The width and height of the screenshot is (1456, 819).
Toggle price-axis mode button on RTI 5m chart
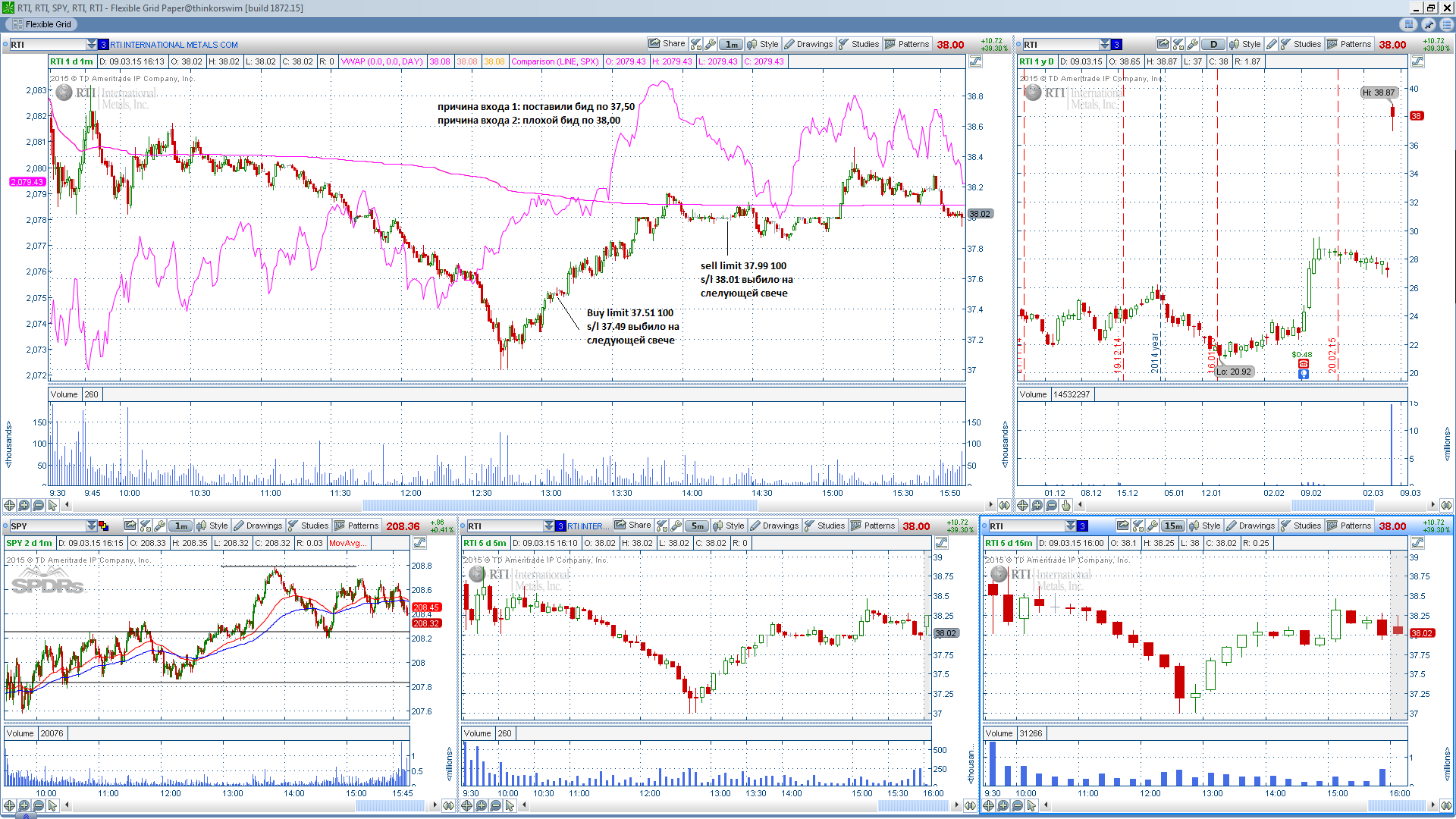click(941, 543)
